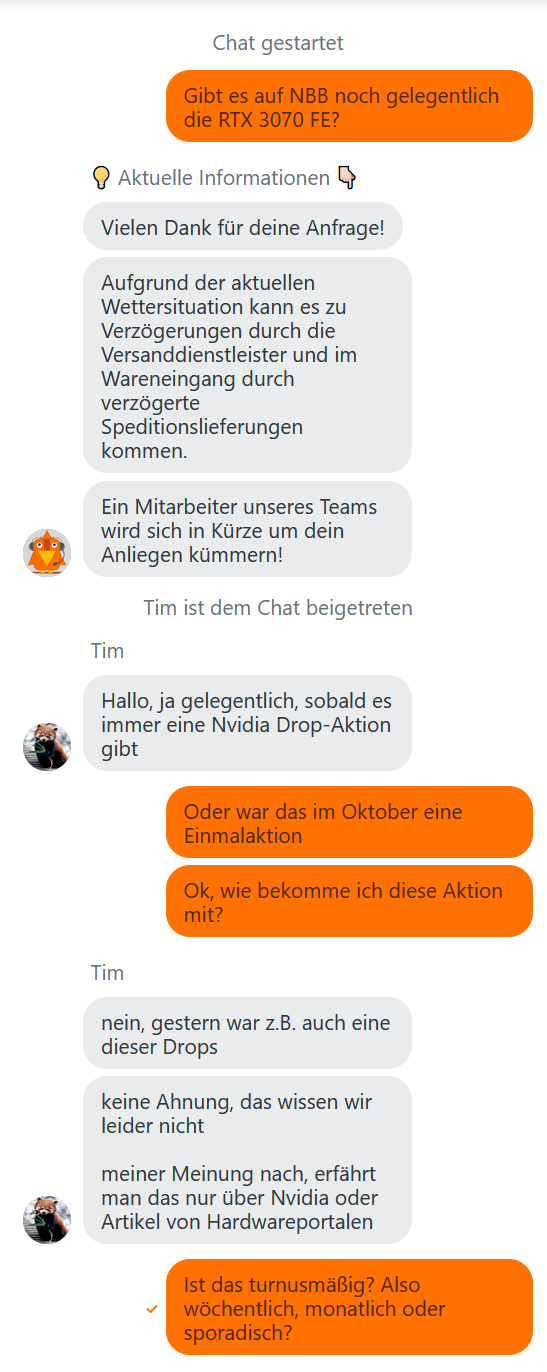Click the 'Ist das turnusmäßig?' message bubble
The image size is (547, 1372).
point(349,1307)
